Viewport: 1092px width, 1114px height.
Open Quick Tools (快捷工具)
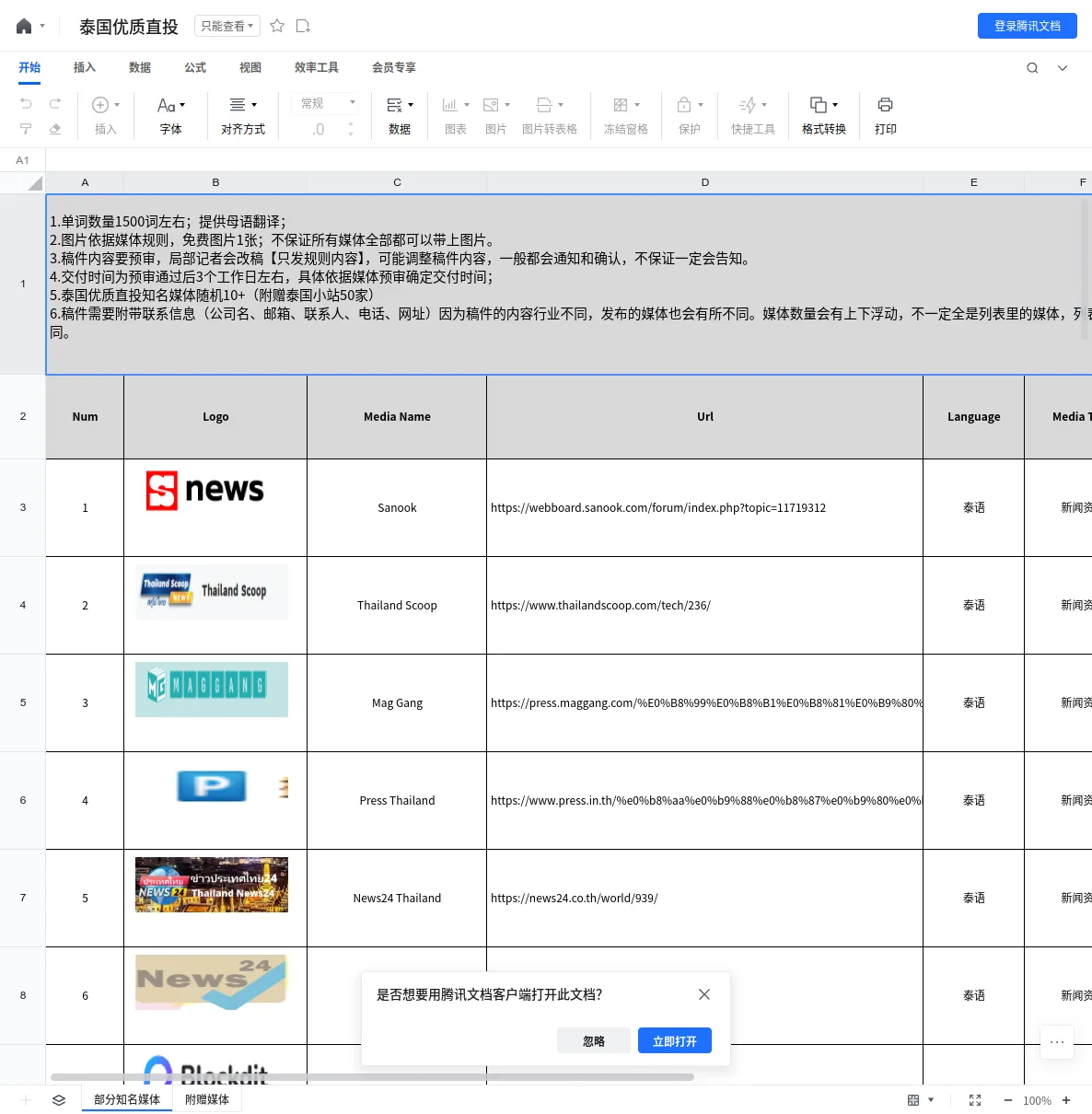click(x=753, y=116)
